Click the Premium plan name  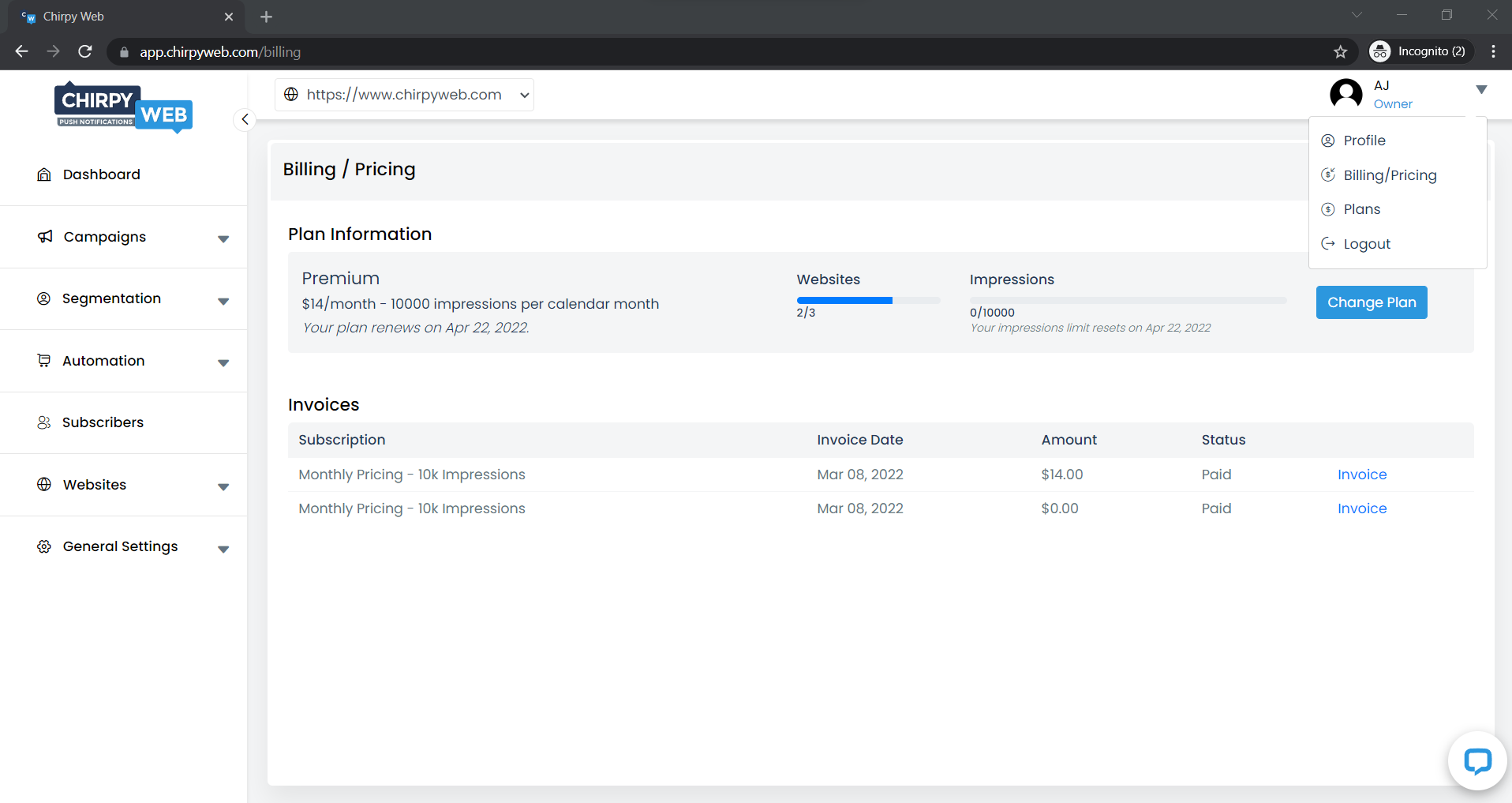point(340,278)
